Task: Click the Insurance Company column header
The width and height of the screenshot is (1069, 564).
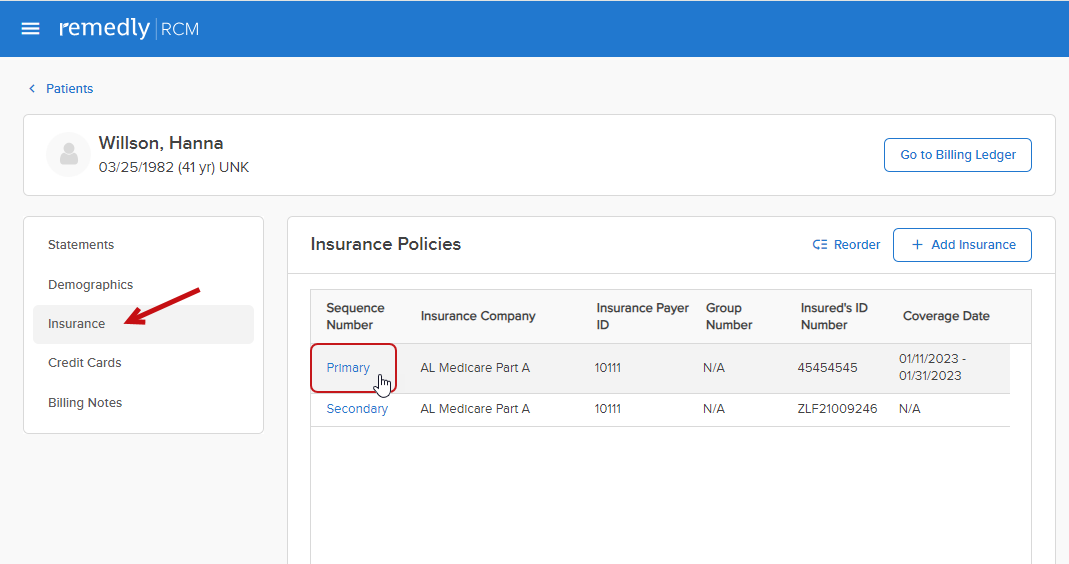Action: (x=478, y=316)
